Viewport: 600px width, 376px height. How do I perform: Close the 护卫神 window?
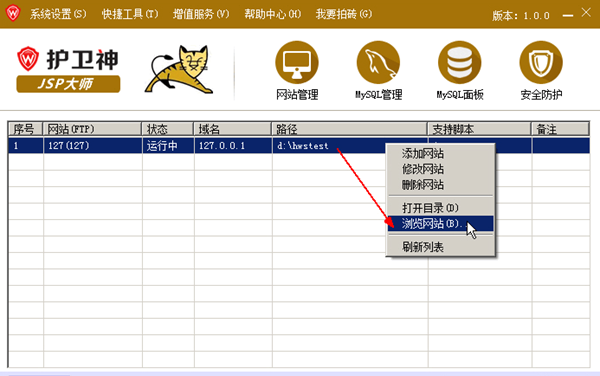586,13
